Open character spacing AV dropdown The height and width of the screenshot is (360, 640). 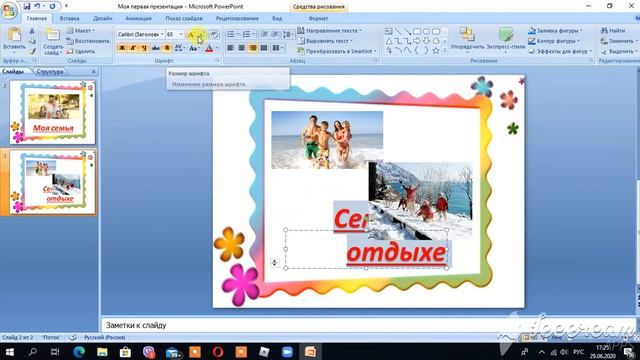click(180, 48)
